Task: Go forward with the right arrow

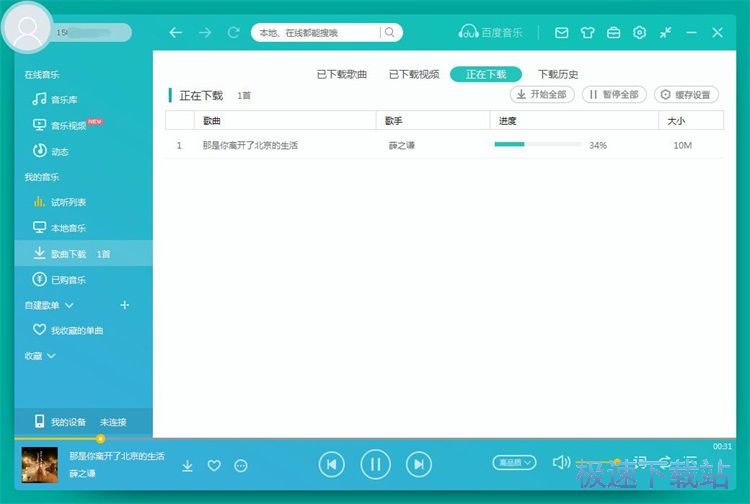Action: click(x=205, y=33)
